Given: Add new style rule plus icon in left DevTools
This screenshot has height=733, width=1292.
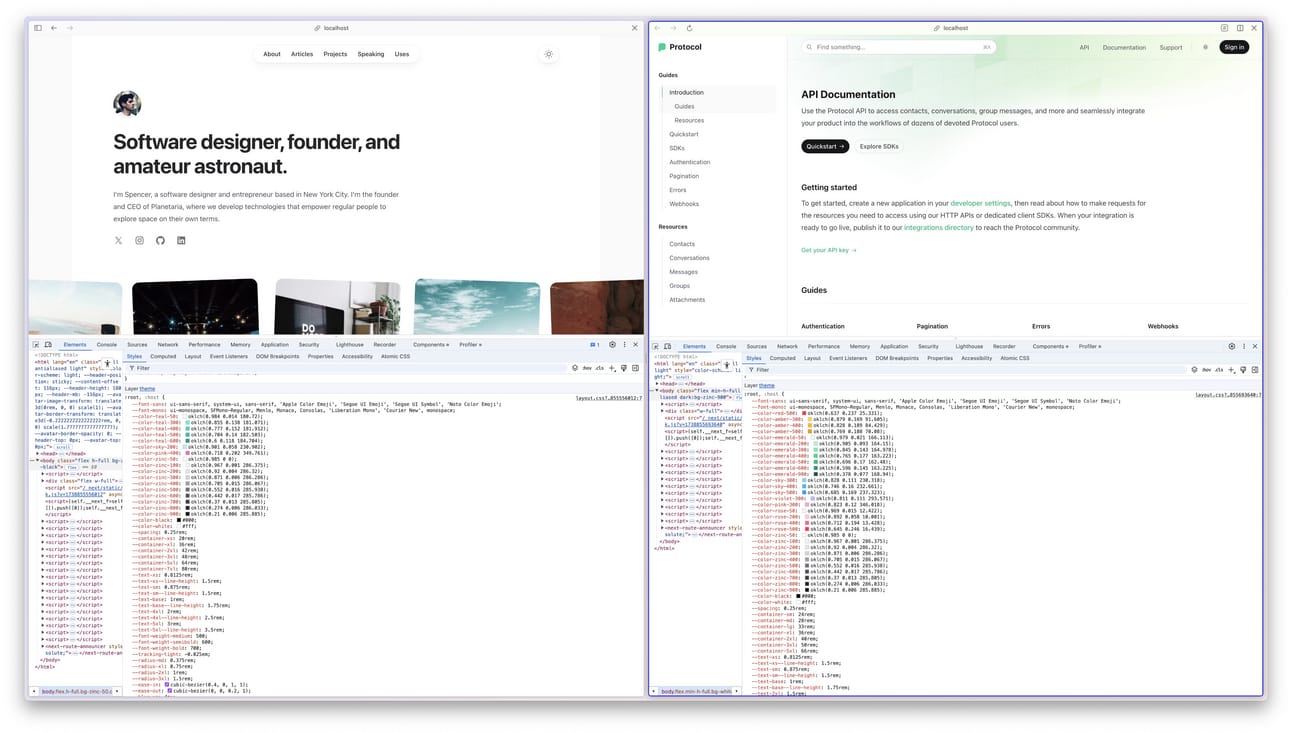Looking at the screenshot, I should point(612,368).
